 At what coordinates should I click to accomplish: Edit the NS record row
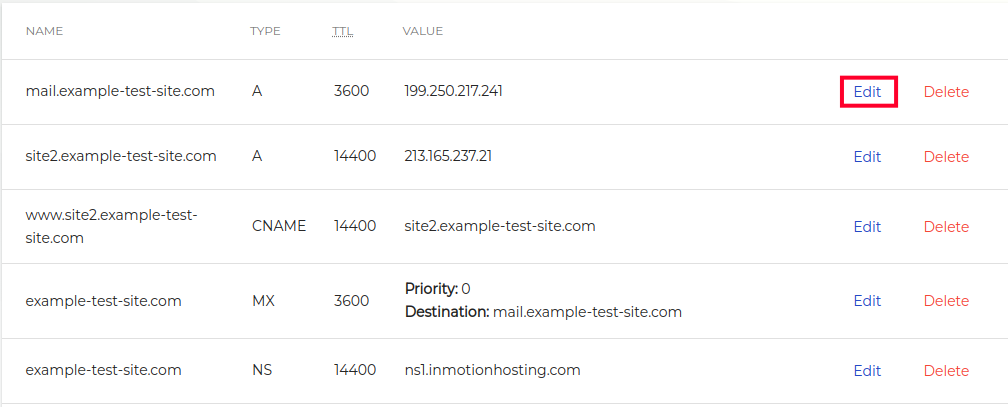pos(867,371)
